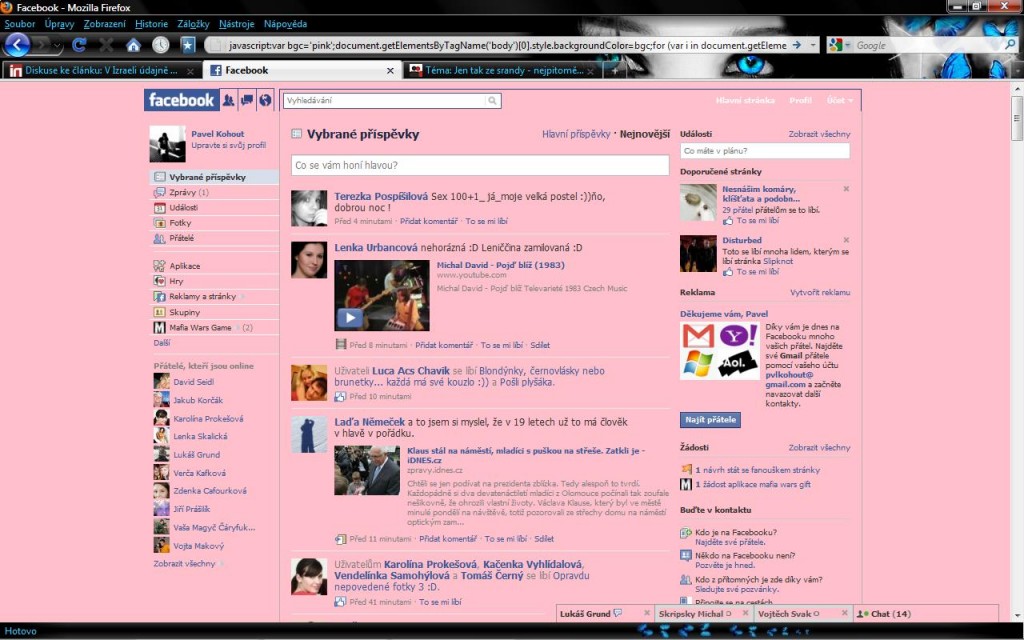The width and height of the screenshot is (1024, 640).
Task: Open Zprávy (1) in the left sidebar
Action: pos(189,193)
